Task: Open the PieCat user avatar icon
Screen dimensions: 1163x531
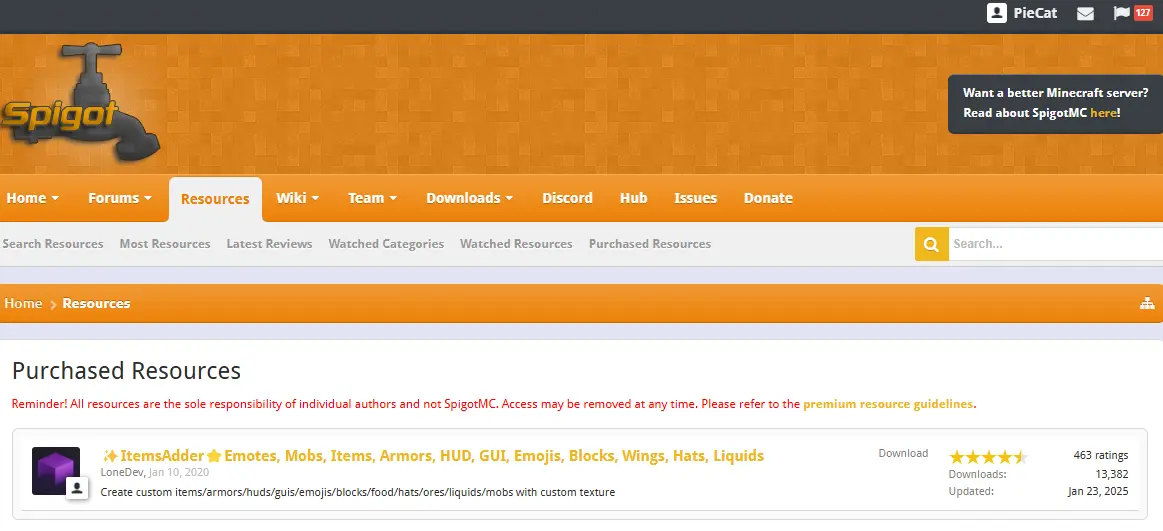Action: (997, 13)
